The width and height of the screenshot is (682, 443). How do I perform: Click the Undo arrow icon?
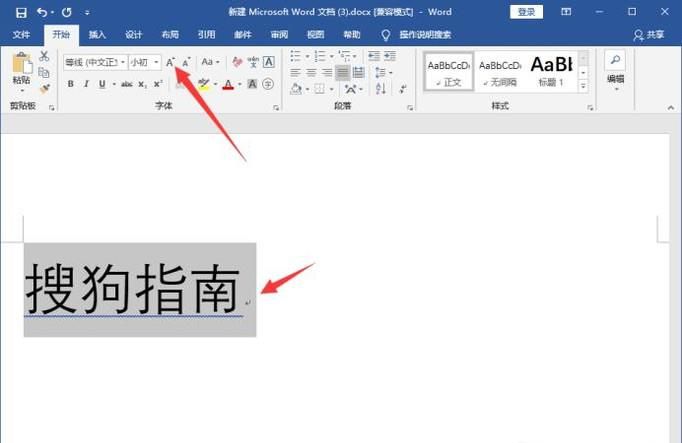click(x=42, y=12)
